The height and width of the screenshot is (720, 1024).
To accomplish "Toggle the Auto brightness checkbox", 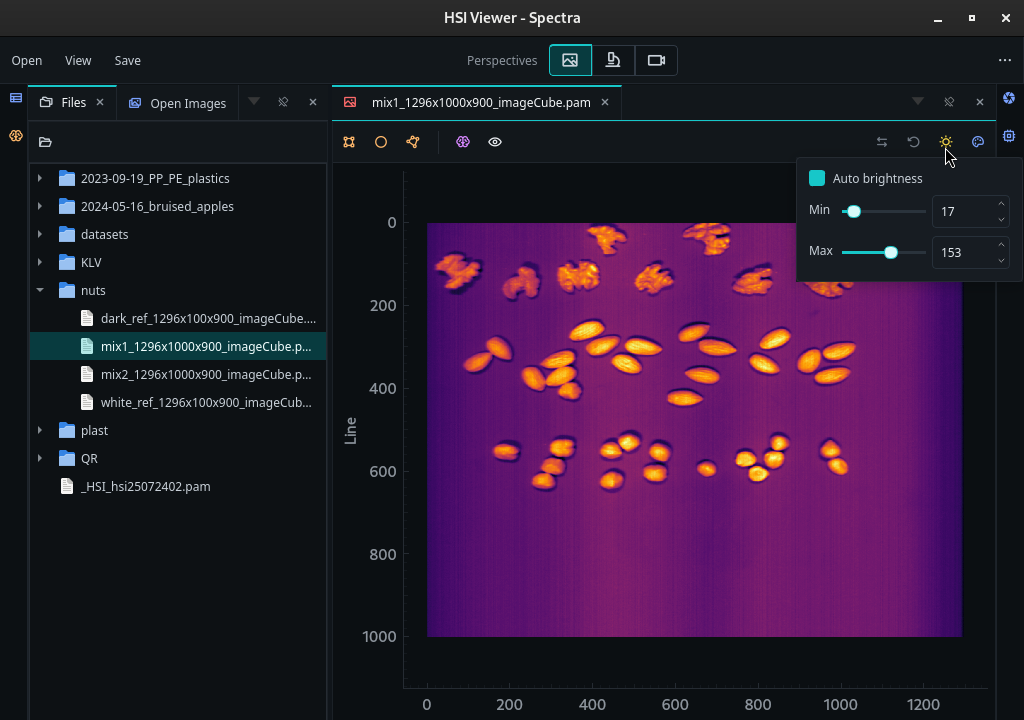I will coord(817,178).
